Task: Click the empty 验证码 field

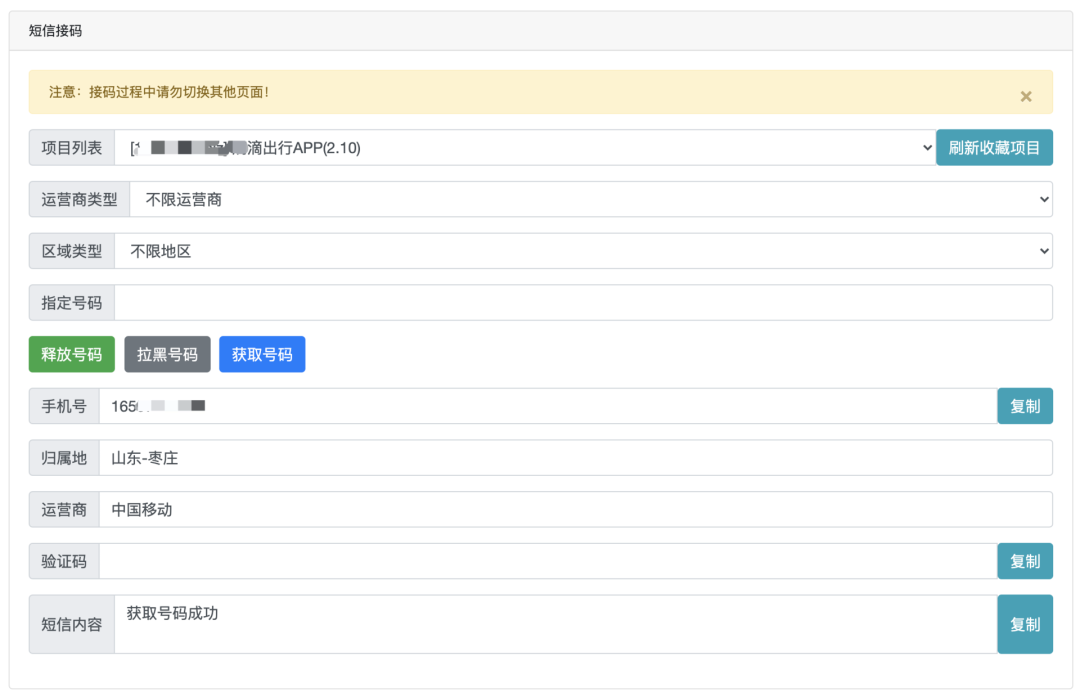Action: coord(548,561)
